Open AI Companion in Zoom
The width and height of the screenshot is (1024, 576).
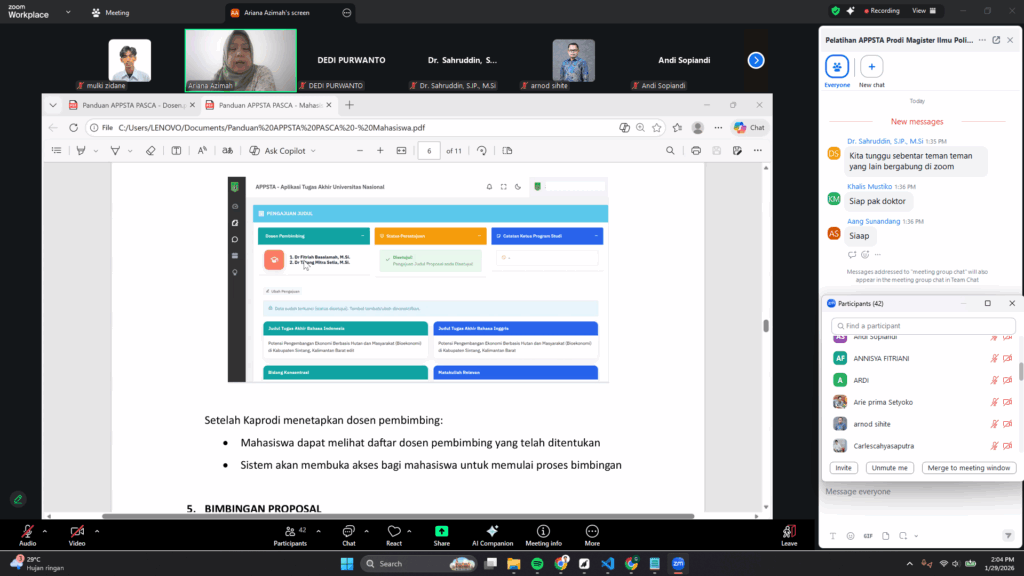click(x=492, y=531)
